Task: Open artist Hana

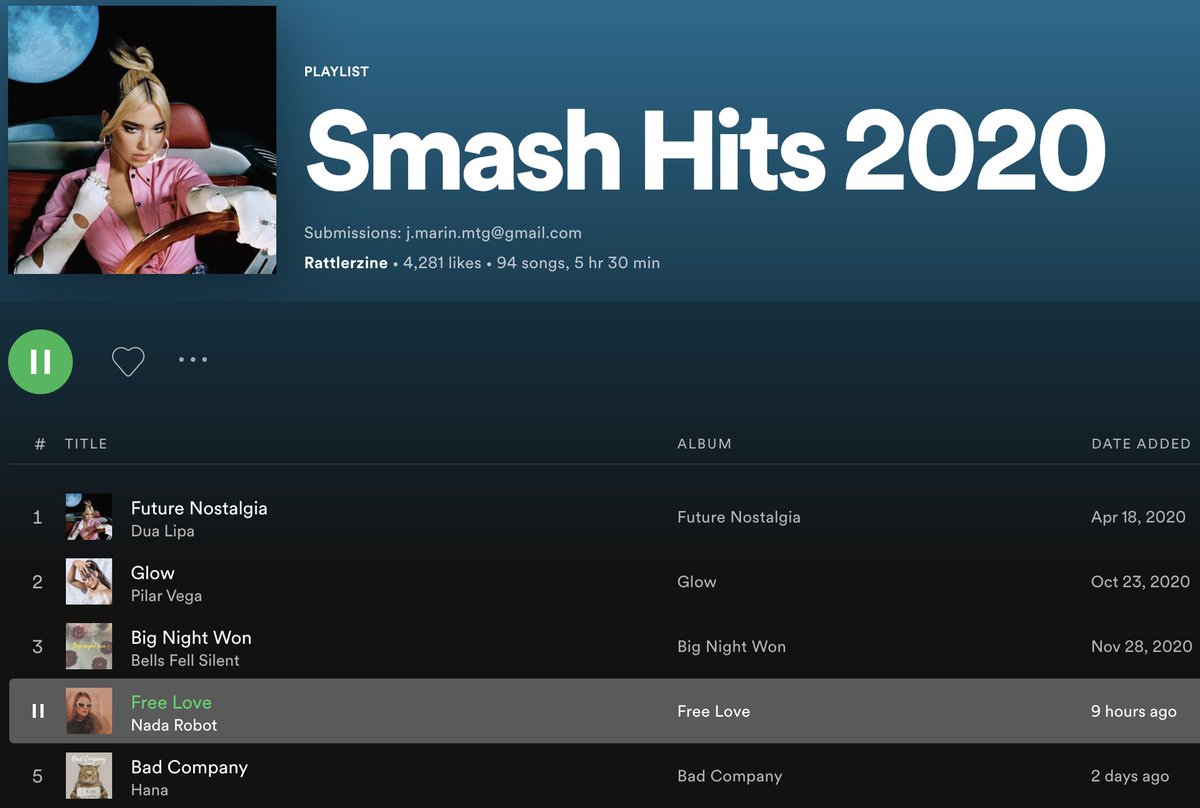Action: (149, 790)
